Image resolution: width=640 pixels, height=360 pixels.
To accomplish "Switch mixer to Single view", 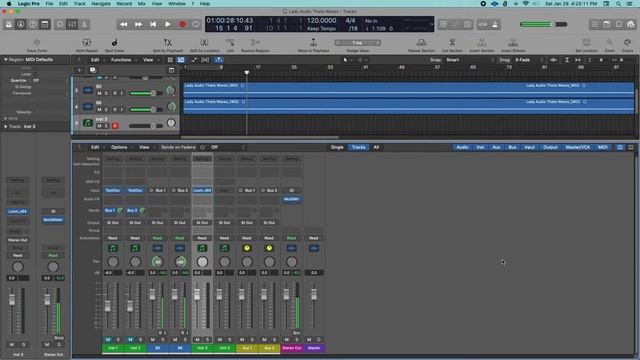I will click(x=337, y=147).
